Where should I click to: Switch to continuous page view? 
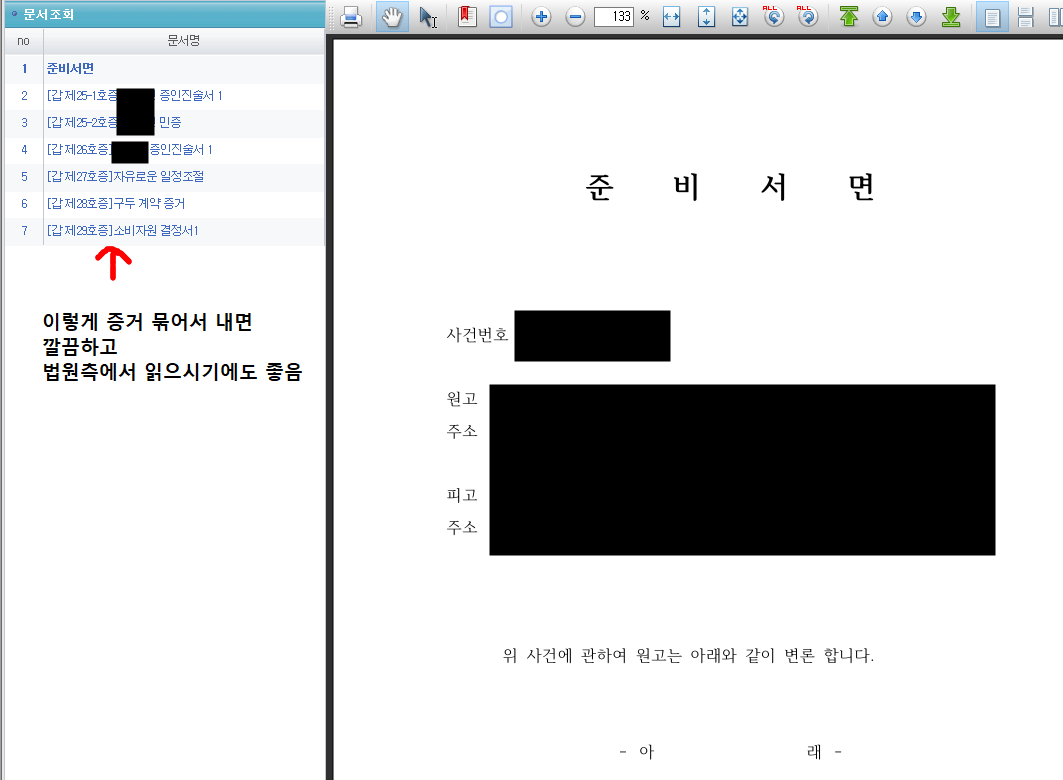[1026, 16]
